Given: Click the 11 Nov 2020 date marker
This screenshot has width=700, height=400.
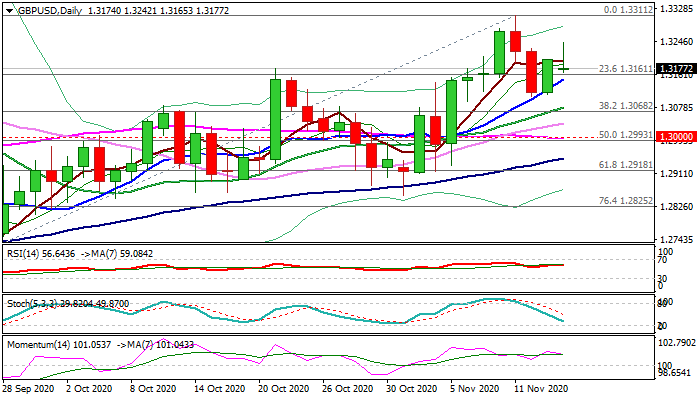Looking at the screenshot, I should tap(540, 388).
